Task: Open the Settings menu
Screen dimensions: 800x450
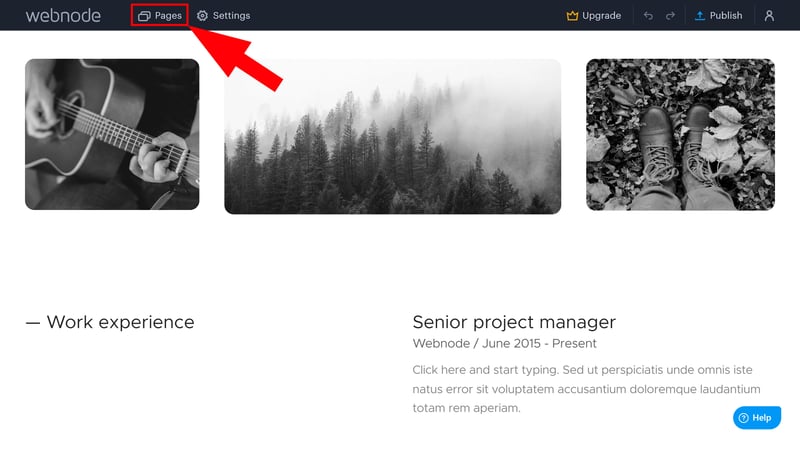Action: point(223,15)
